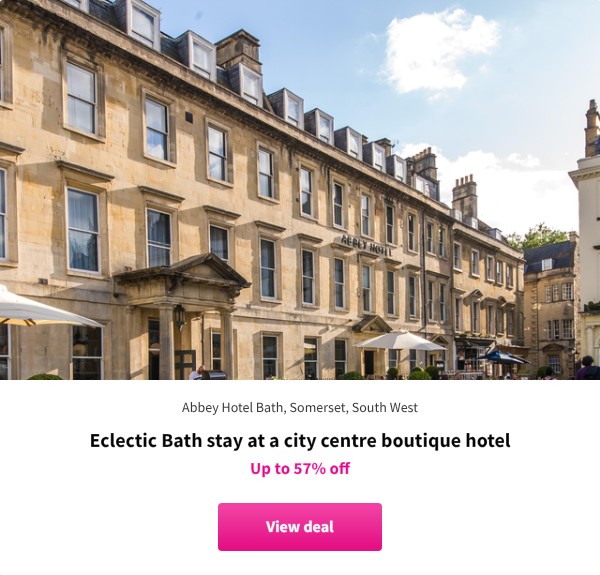Click the green tree behind the rooftops

(538, 236)
